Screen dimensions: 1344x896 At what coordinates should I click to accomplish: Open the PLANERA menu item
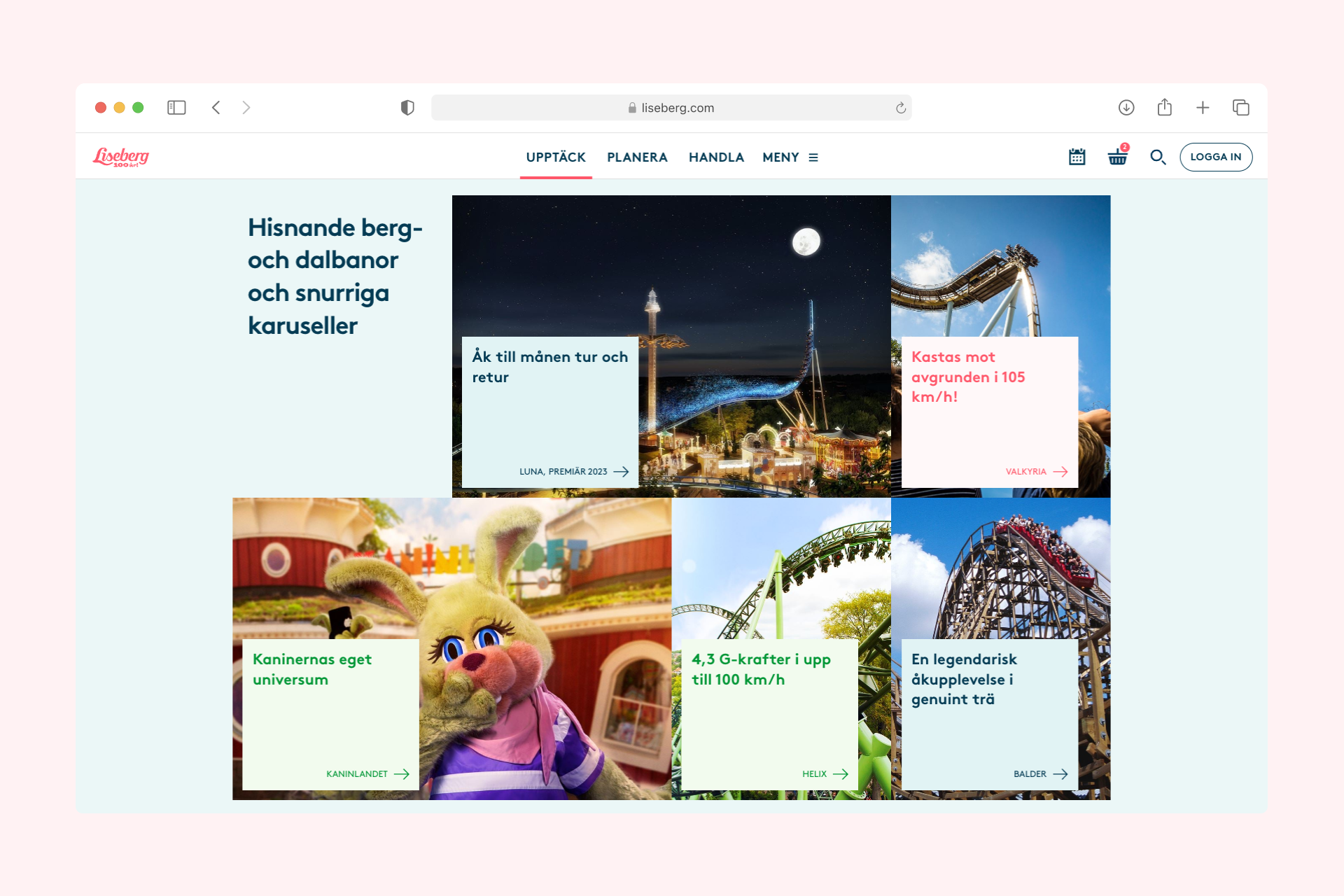637,157
